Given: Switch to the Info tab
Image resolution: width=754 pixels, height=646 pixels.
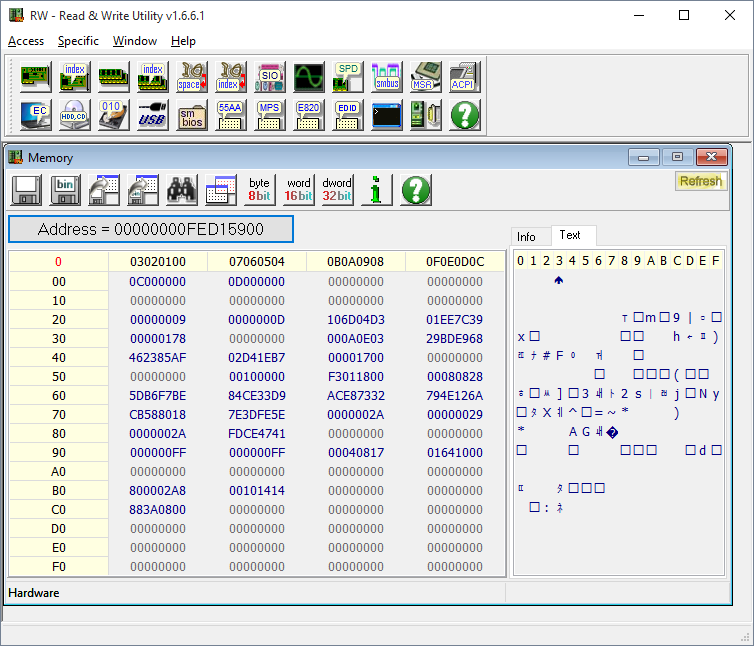Looking at the screenshot, I should coord(526,237).
